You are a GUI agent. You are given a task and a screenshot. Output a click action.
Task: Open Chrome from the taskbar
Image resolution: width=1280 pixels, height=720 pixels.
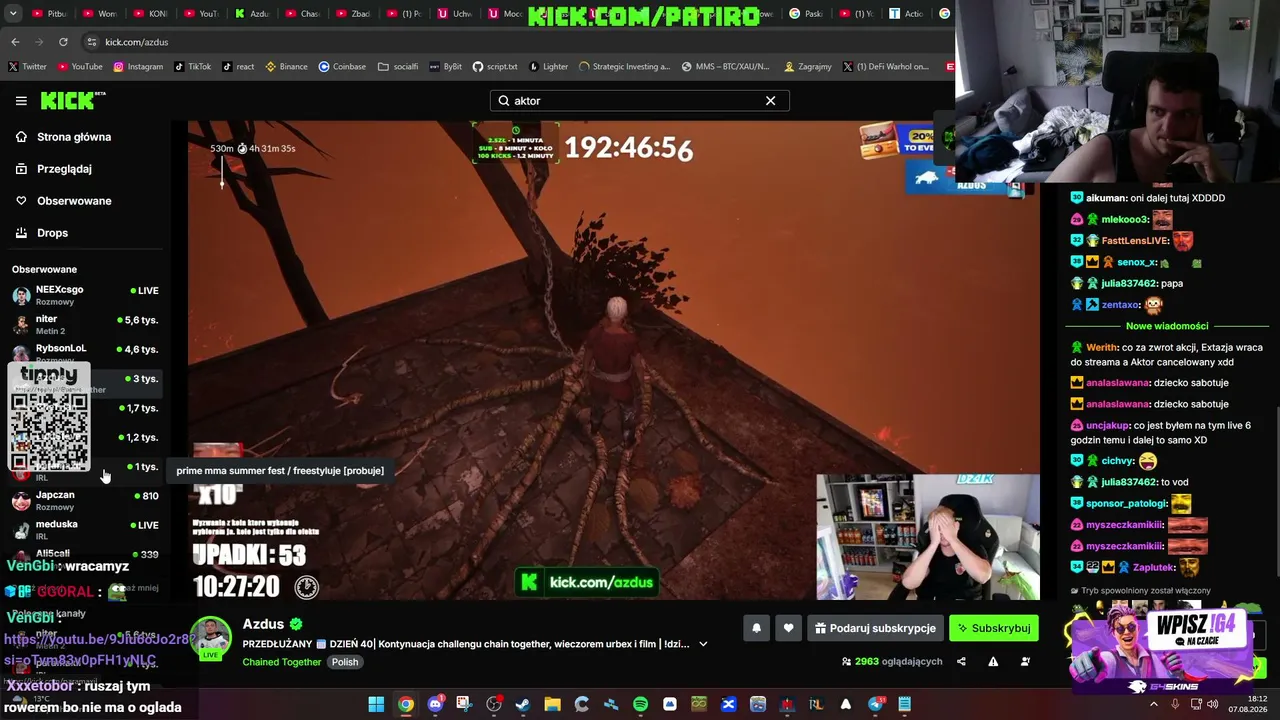(x=405, y=705)
